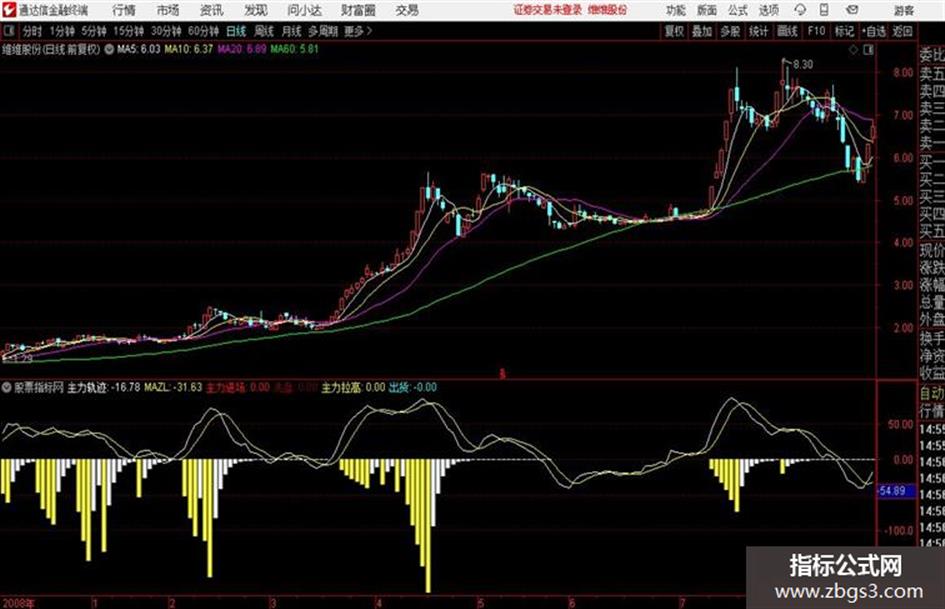Click the 标记 mark toolbar button
The height and width of the screenshot is (609, 945).
pyautogui.click(x=844, y=31)
